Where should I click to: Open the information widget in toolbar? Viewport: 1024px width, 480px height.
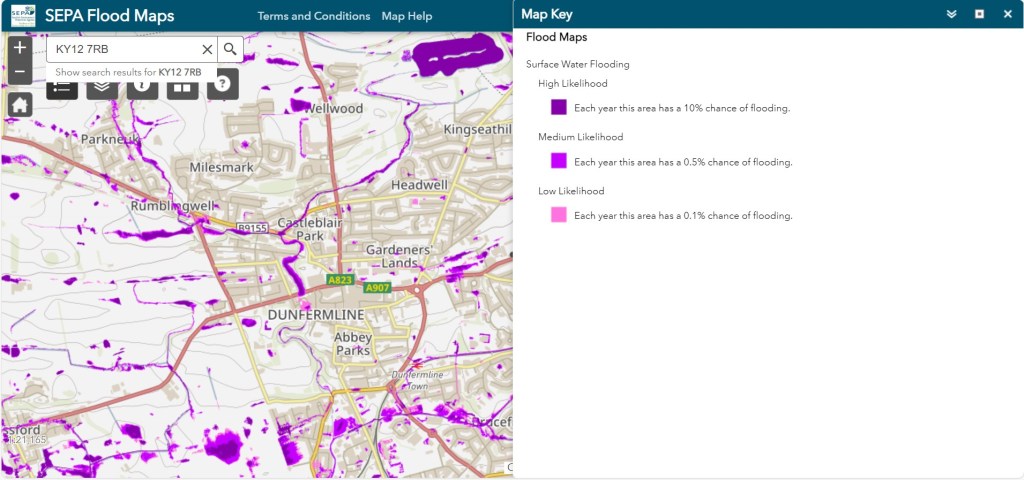pyautogui.click(x=142, y=90)
